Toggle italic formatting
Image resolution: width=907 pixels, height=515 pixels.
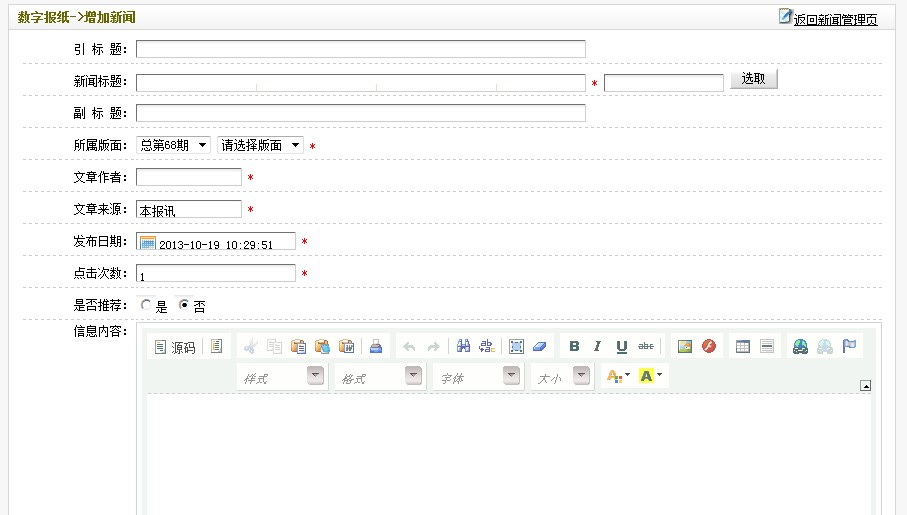[598, 346]
